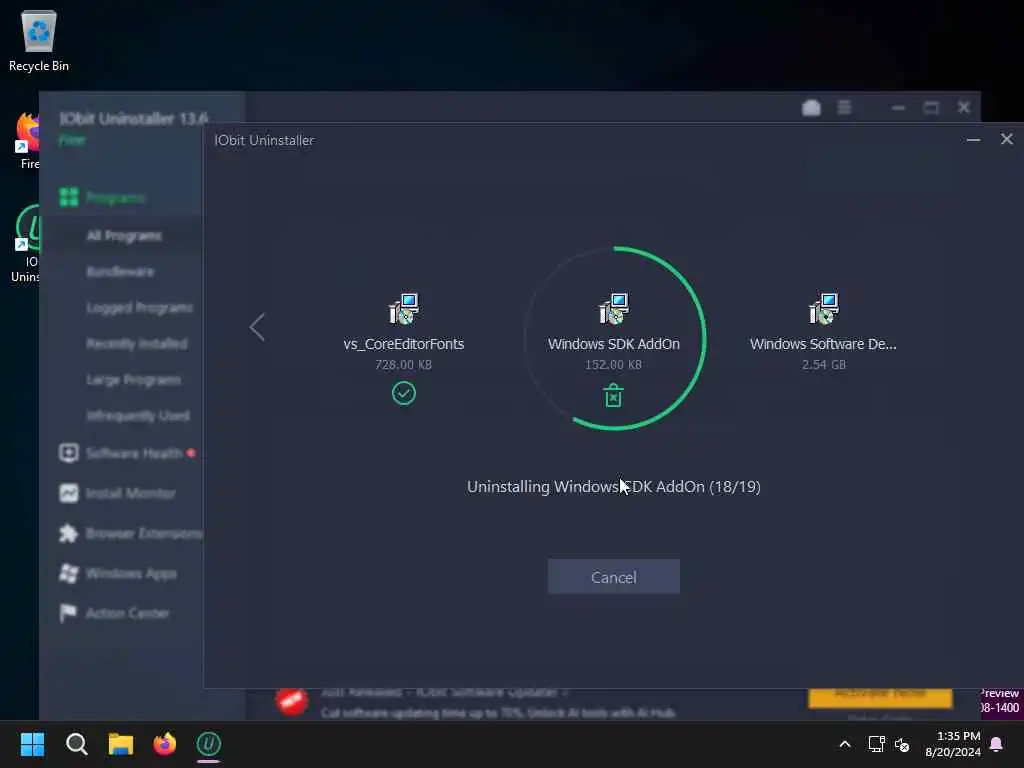
Task: Click the yellow button in bottom banner
Action: 880,697
